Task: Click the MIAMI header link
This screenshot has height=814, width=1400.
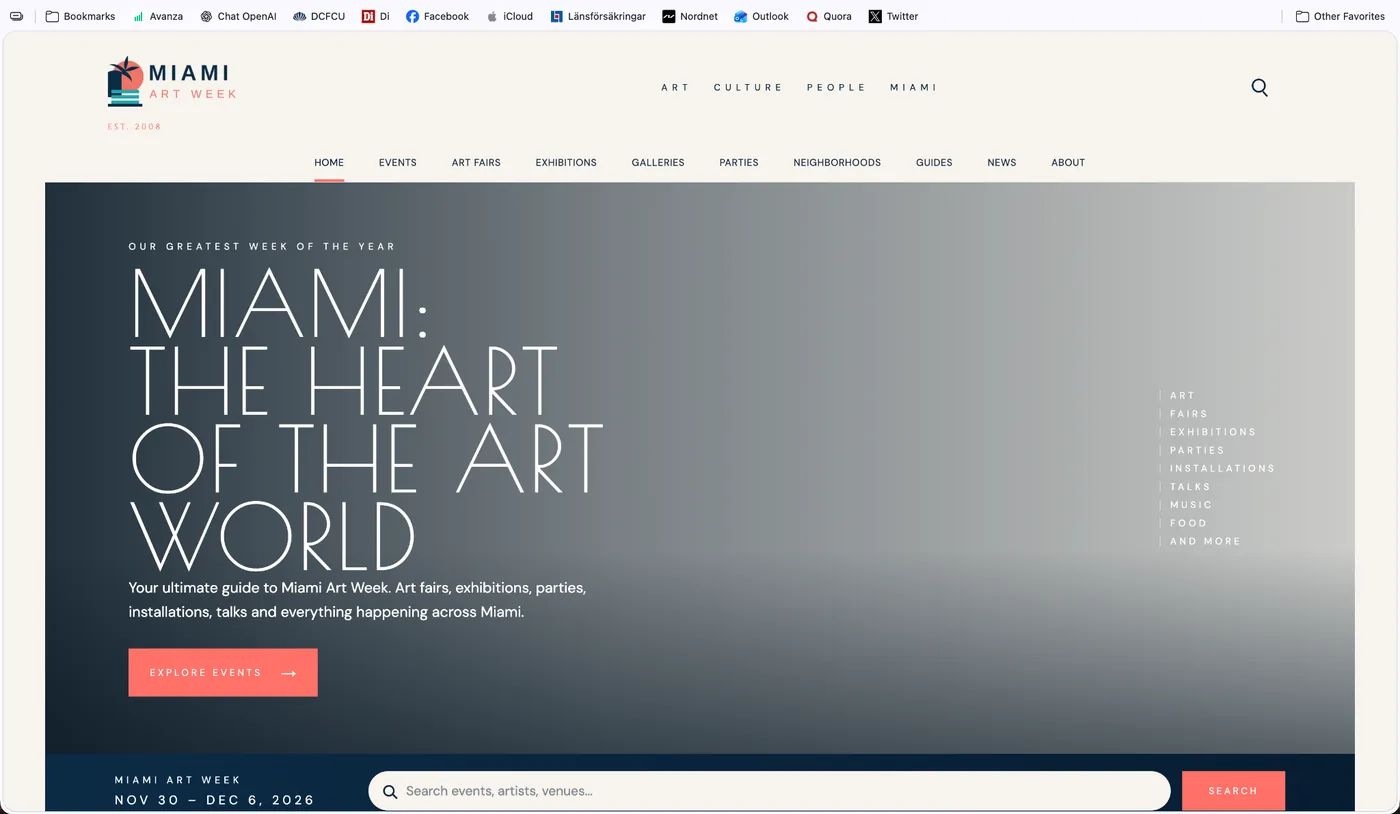Action: coord(913,87)
